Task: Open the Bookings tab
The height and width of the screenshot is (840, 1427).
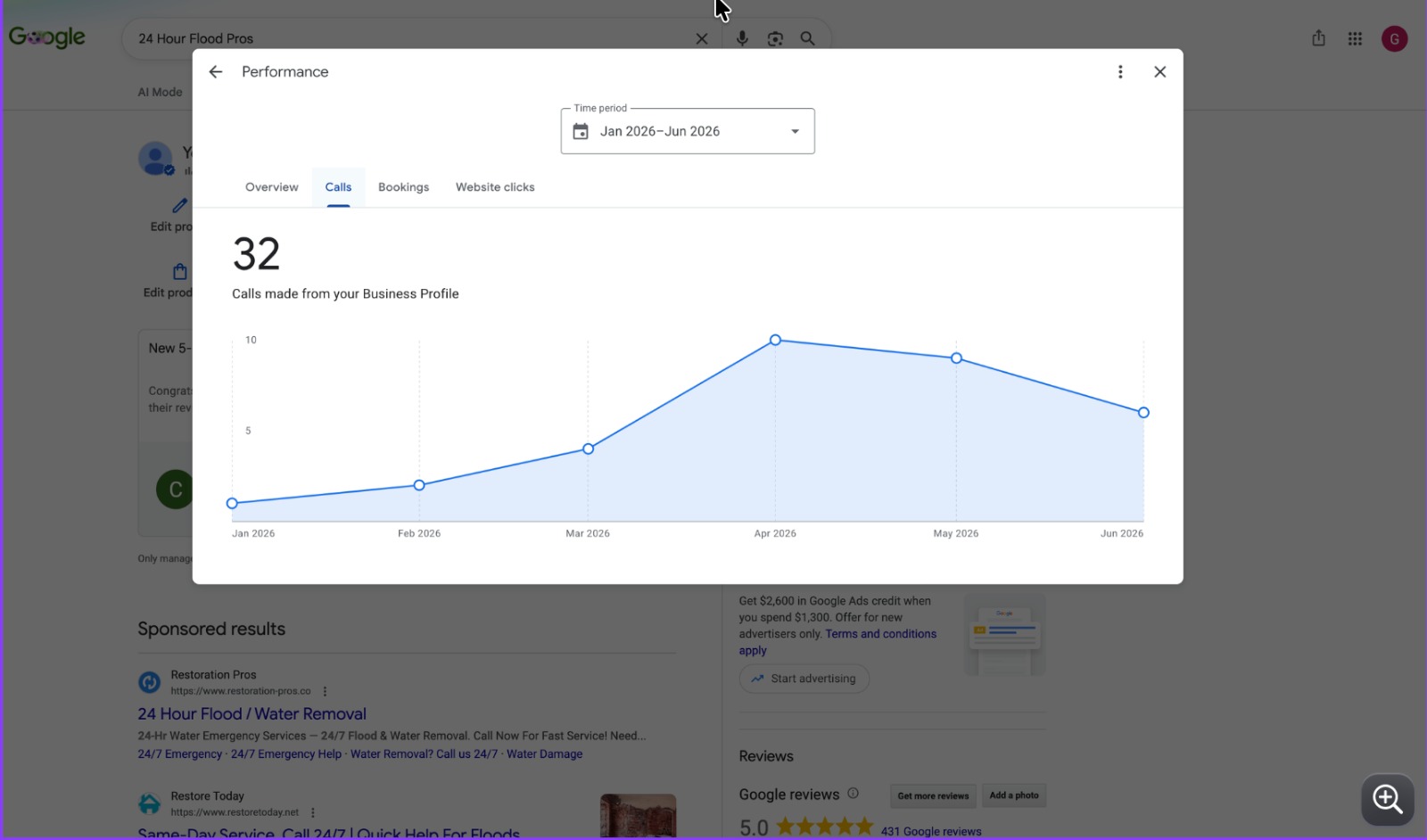Action: click(403, 187)
